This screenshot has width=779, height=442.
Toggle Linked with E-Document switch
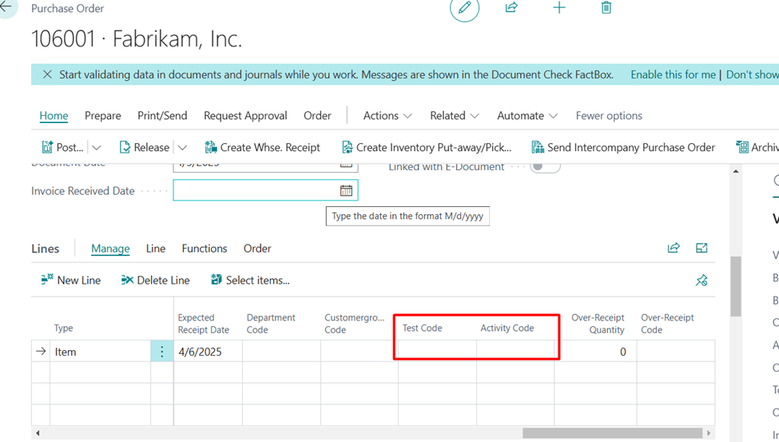tap(545, 166)
